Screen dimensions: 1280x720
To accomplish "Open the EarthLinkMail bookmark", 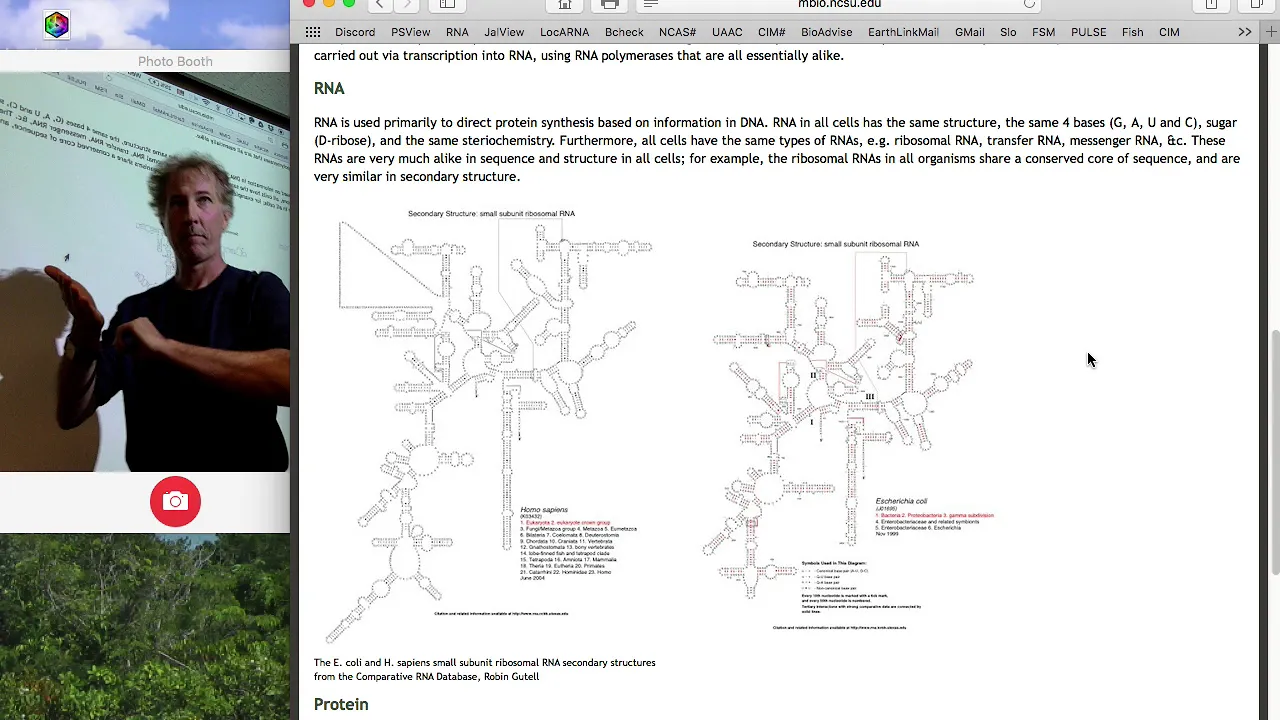I will (x=903, y=32).
